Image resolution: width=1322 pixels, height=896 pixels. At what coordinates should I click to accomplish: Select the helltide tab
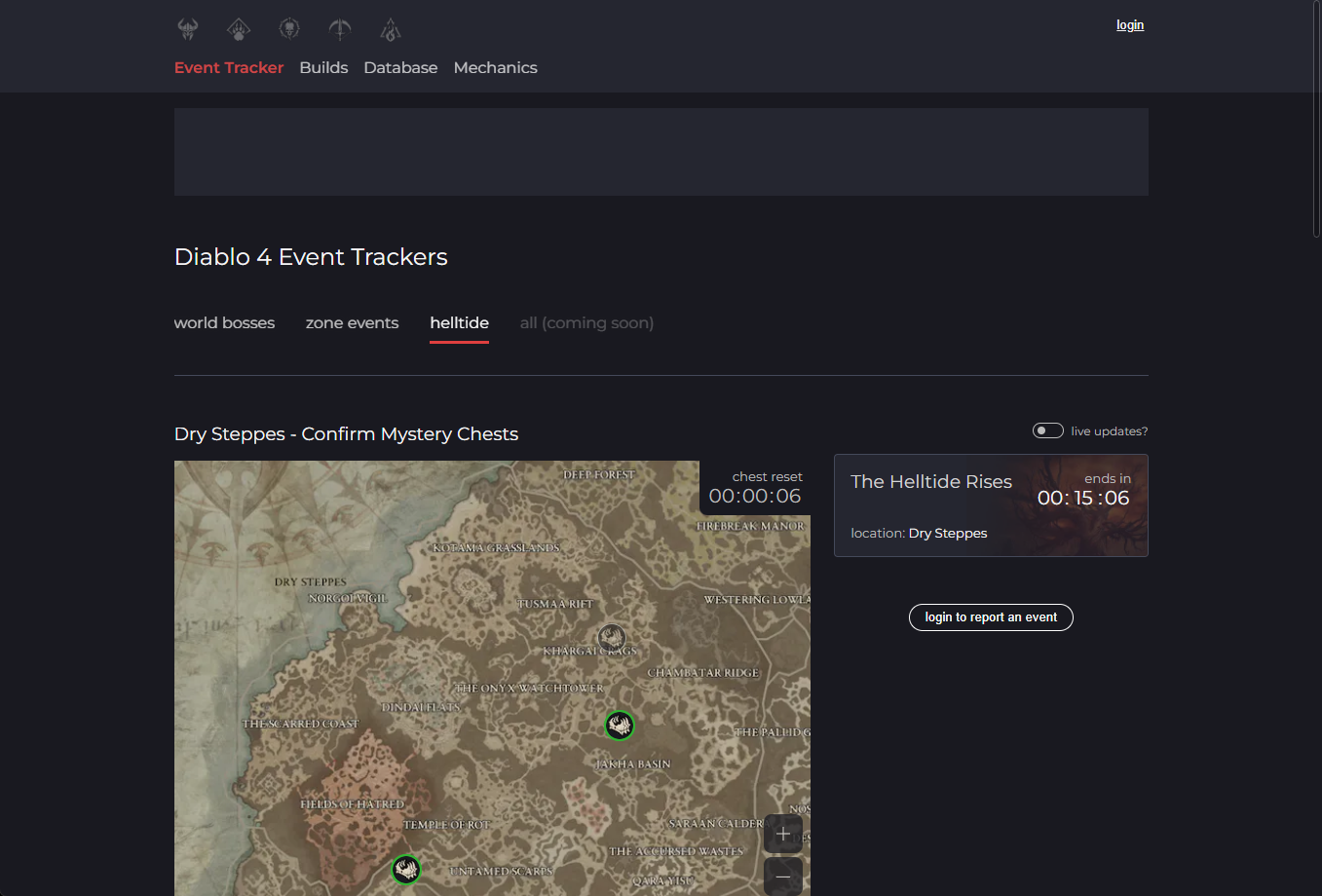pos(459,322)
